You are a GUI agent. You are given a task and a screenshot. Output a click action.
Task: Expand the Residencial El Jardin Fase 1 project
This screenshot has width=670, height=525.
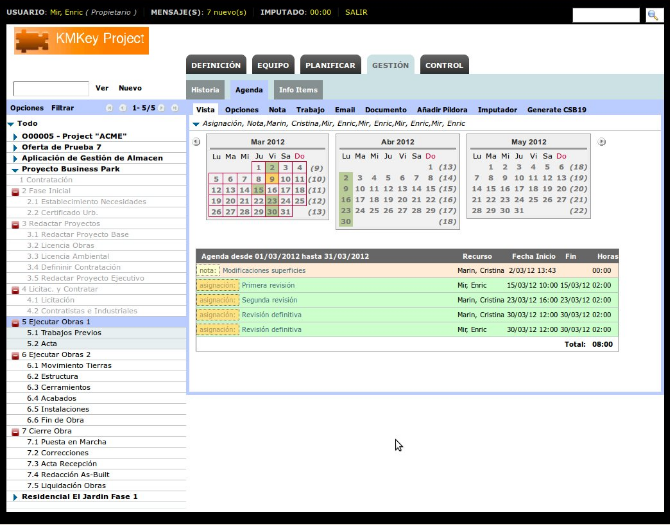[15, 497]
